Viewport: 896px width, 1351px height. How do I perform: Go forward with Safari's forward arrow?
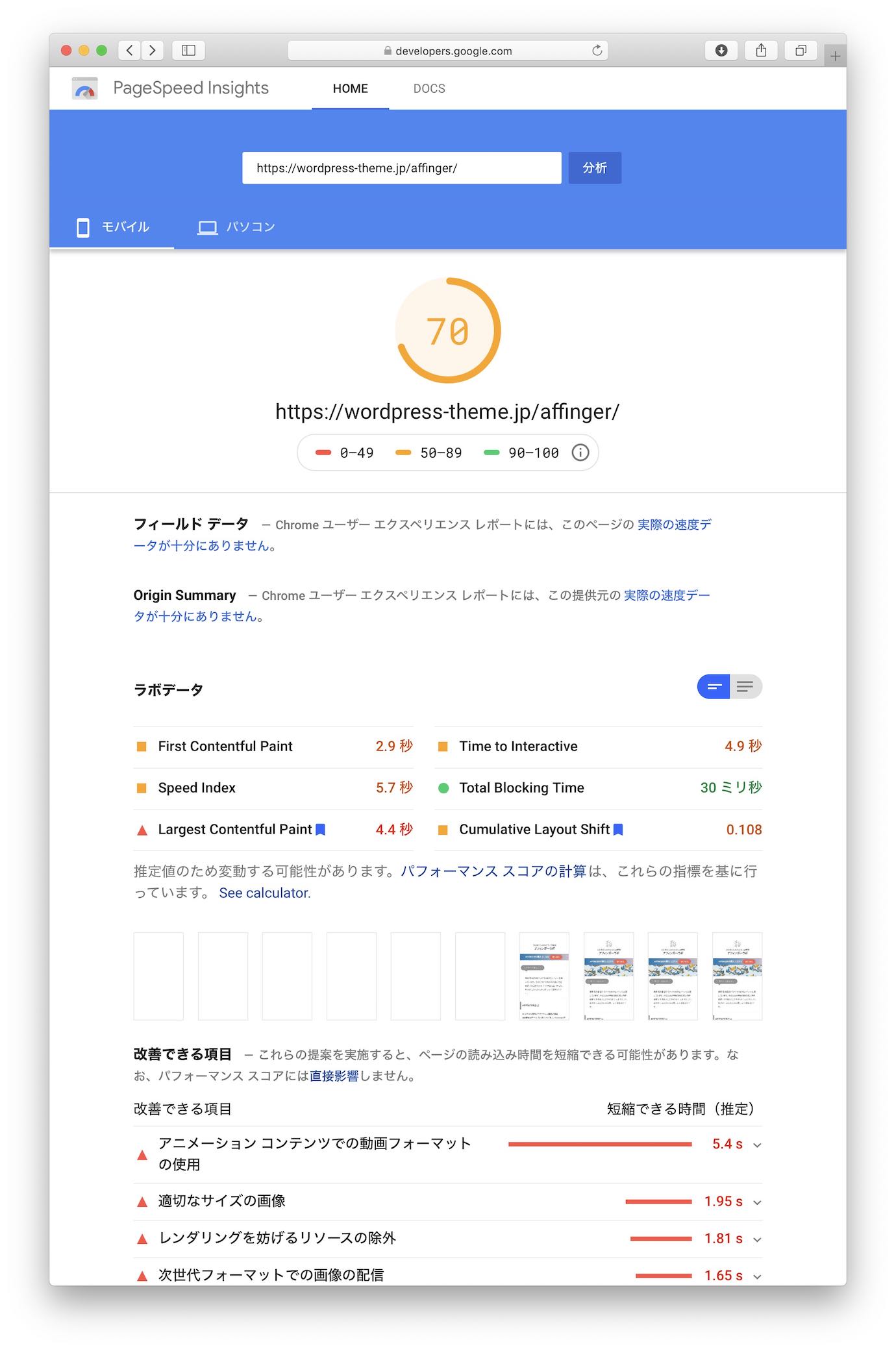153,51
